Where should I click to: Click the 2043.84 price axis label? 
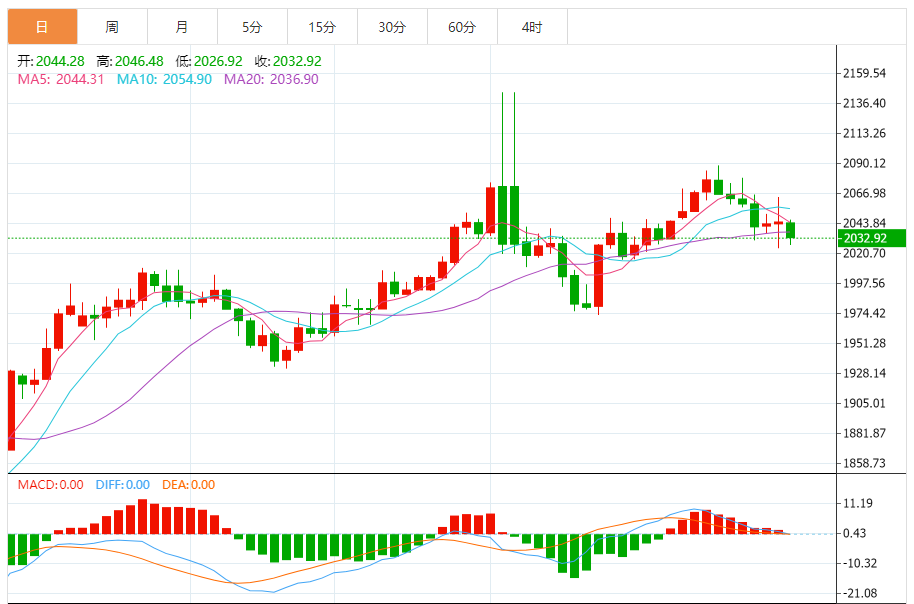click(x=864, y=223)
